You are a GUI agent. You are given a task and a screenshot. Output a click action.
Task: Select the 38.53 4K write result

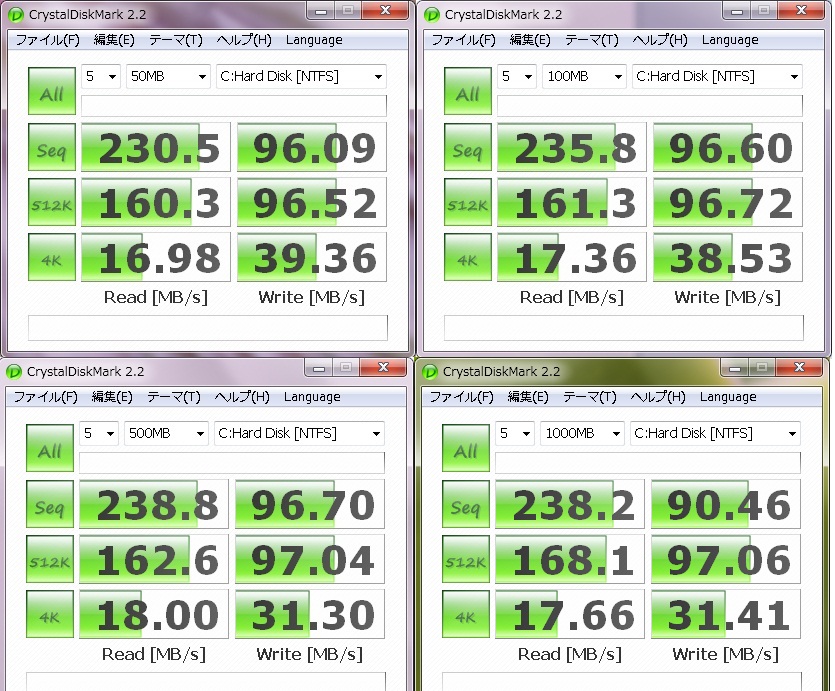pos(728,257)
